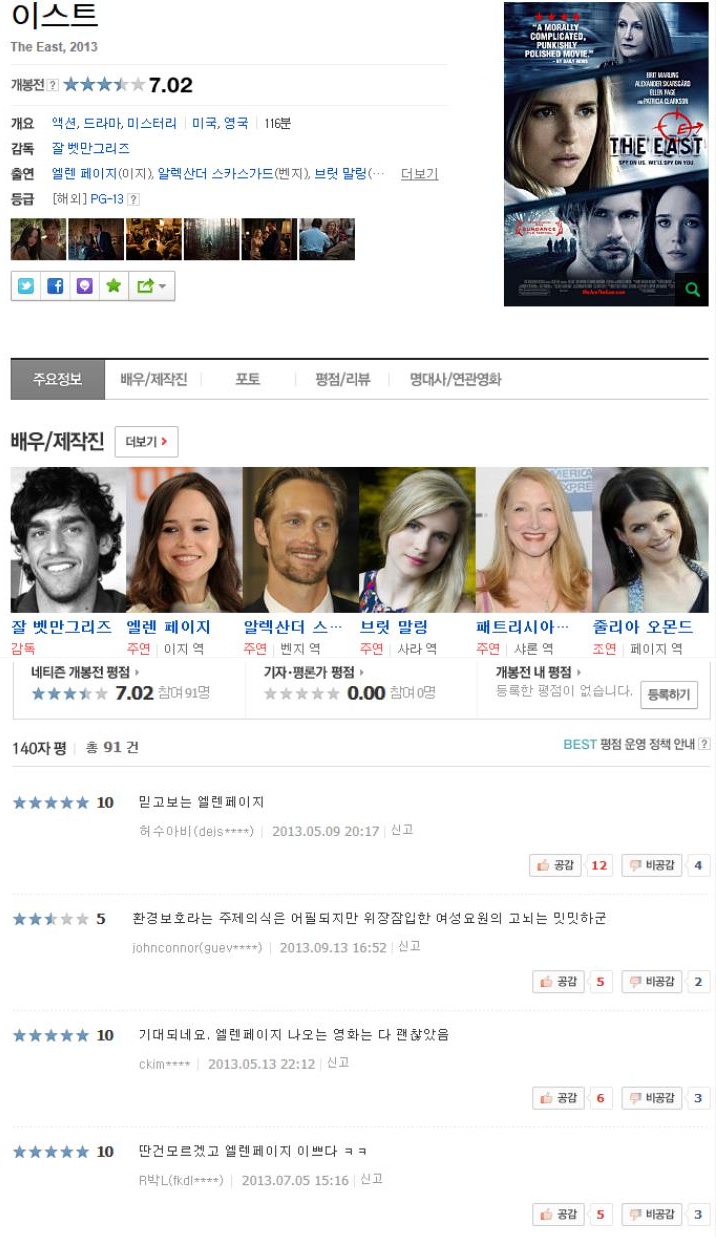Click the help icon beside 개봉전
The height and width of the screenshot is (1237, 716).
[x=53, y=85]
